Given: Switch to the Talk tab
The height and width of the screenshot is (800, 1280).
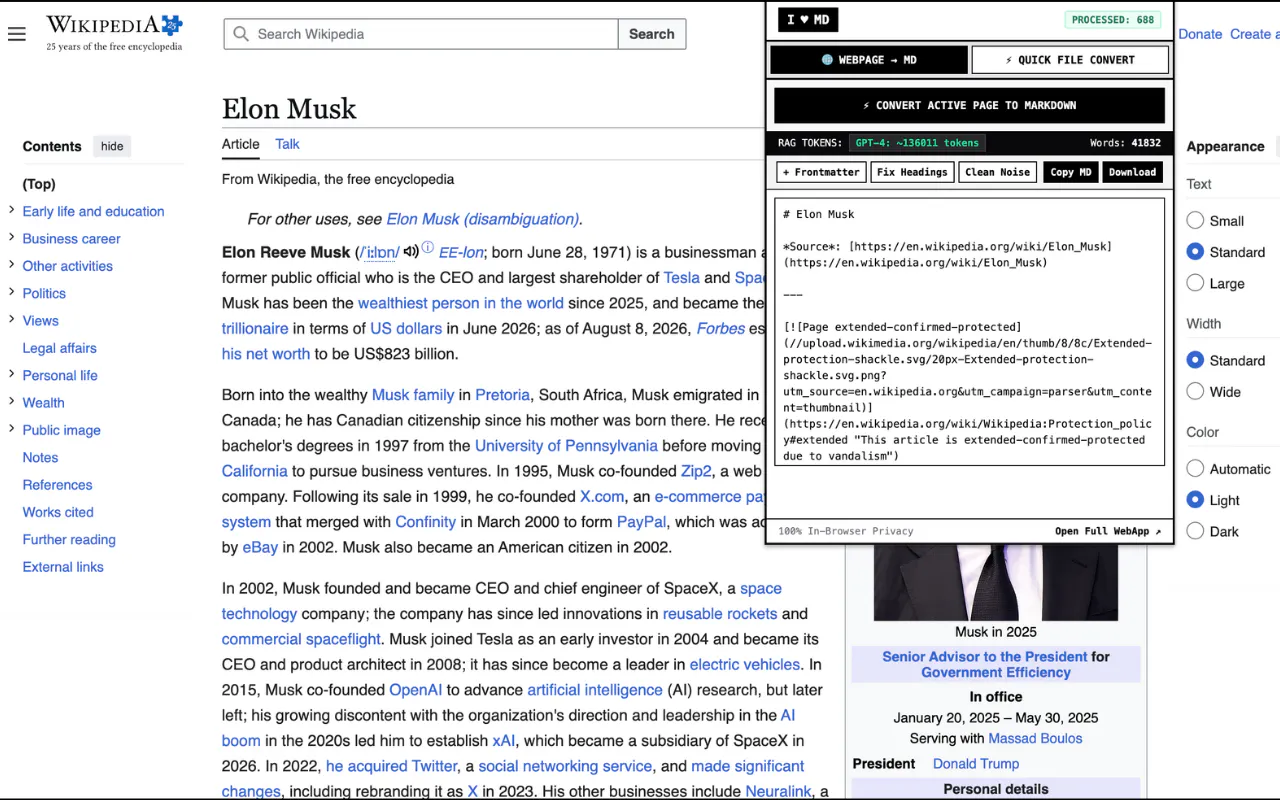Looking at the screenshot, I should click(287, 144).
